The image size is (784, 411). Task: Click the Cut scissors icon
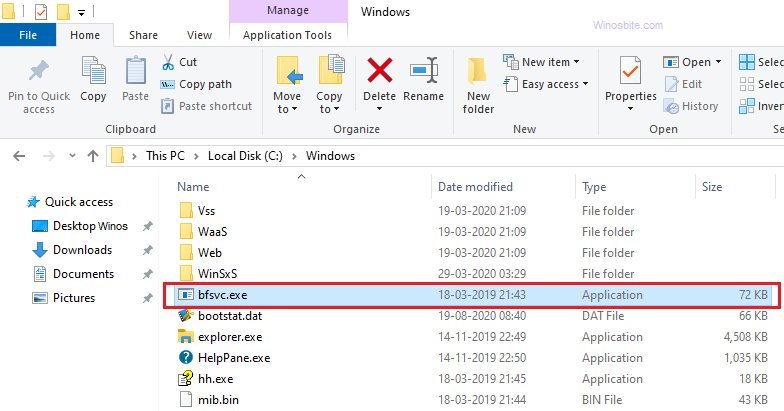(168, 62)
